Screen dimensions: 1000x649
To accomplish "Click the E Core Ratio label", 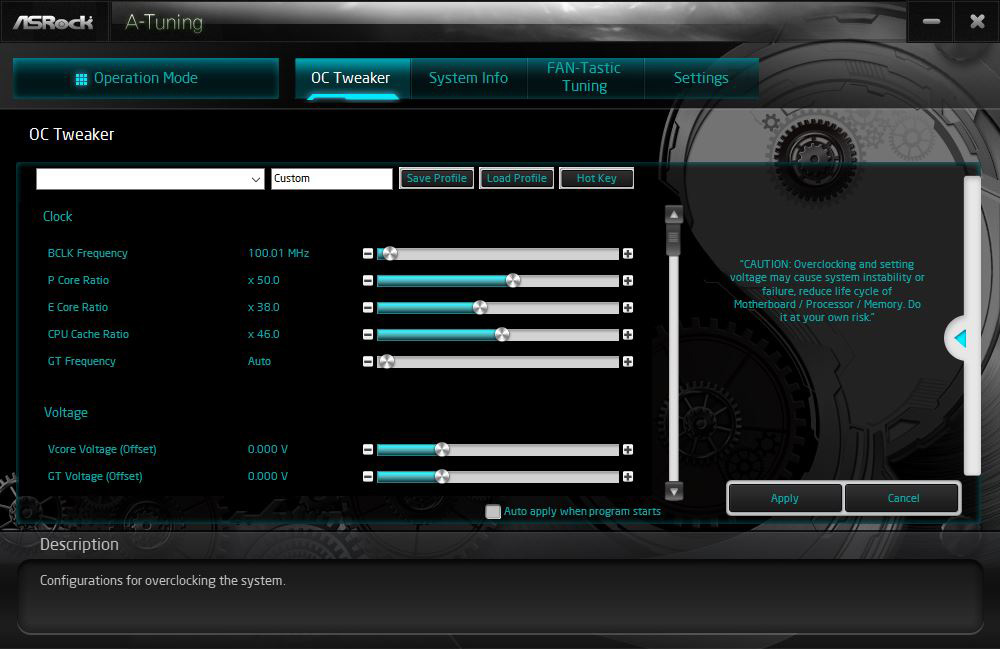I will point(78,307).
